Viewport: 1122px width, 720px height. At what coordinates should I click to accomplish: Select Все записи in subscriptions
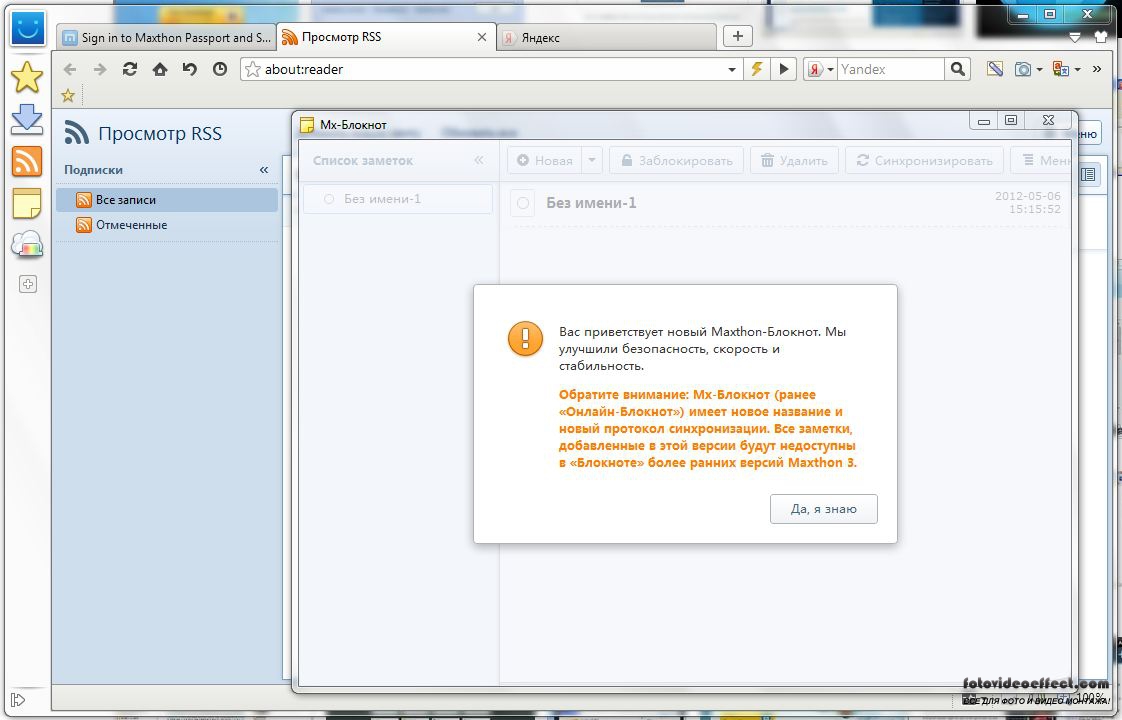[x=167, y=200]
